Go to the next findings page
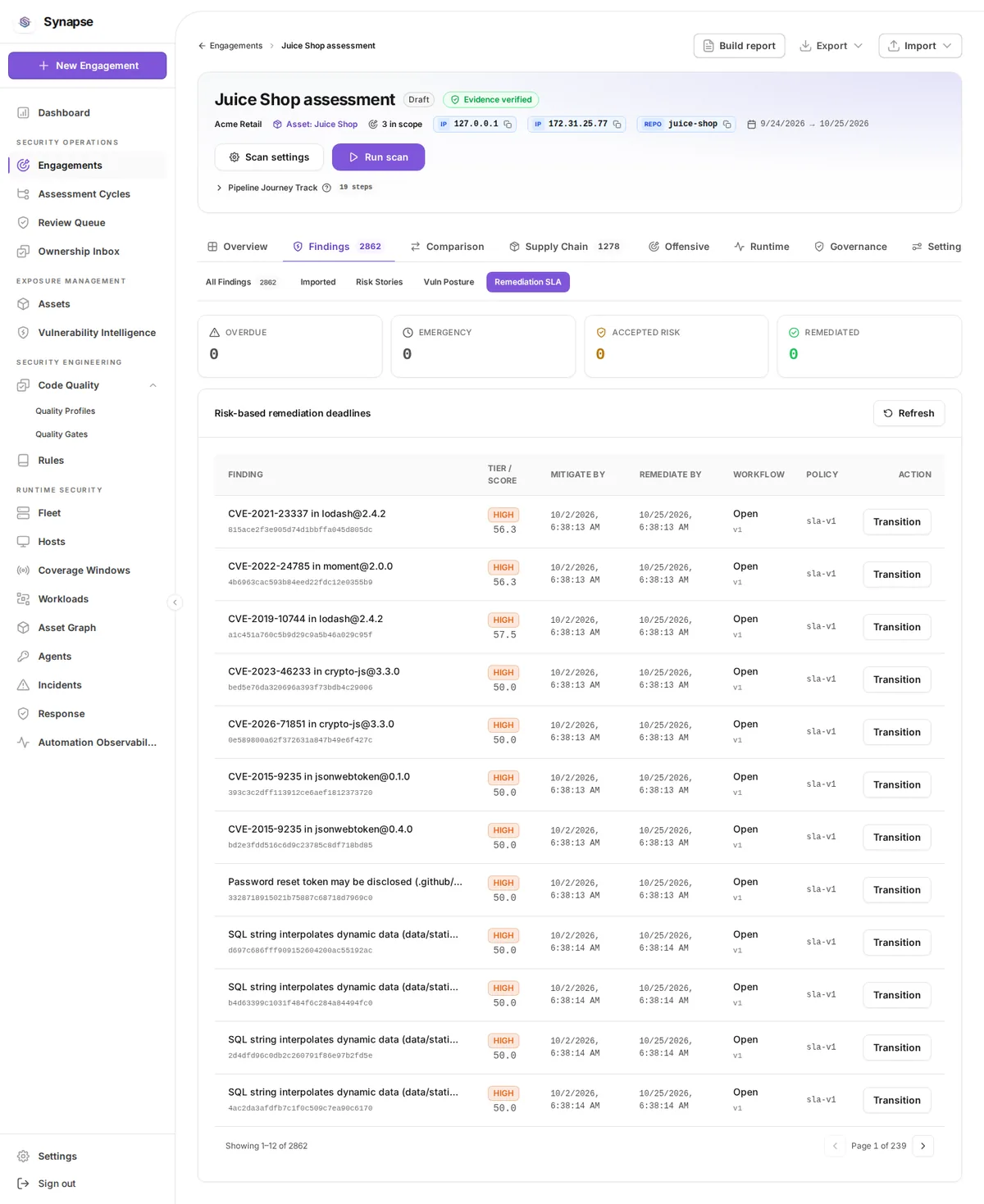The width and height of the screenshot is (984, 1204). click(922, 1146)
